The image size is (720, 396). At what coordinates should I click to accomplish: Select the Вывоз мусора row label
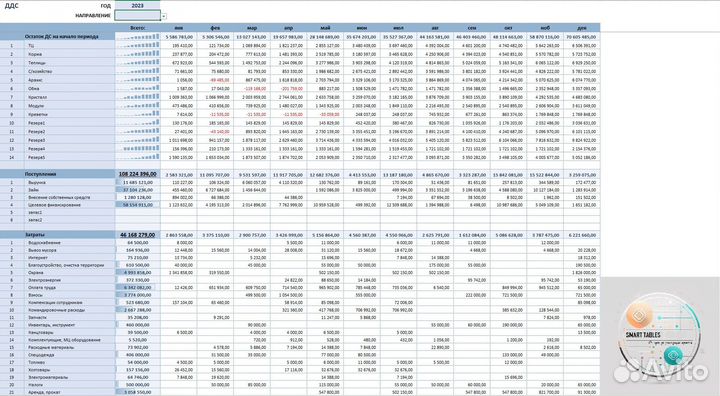coord(42,250)
